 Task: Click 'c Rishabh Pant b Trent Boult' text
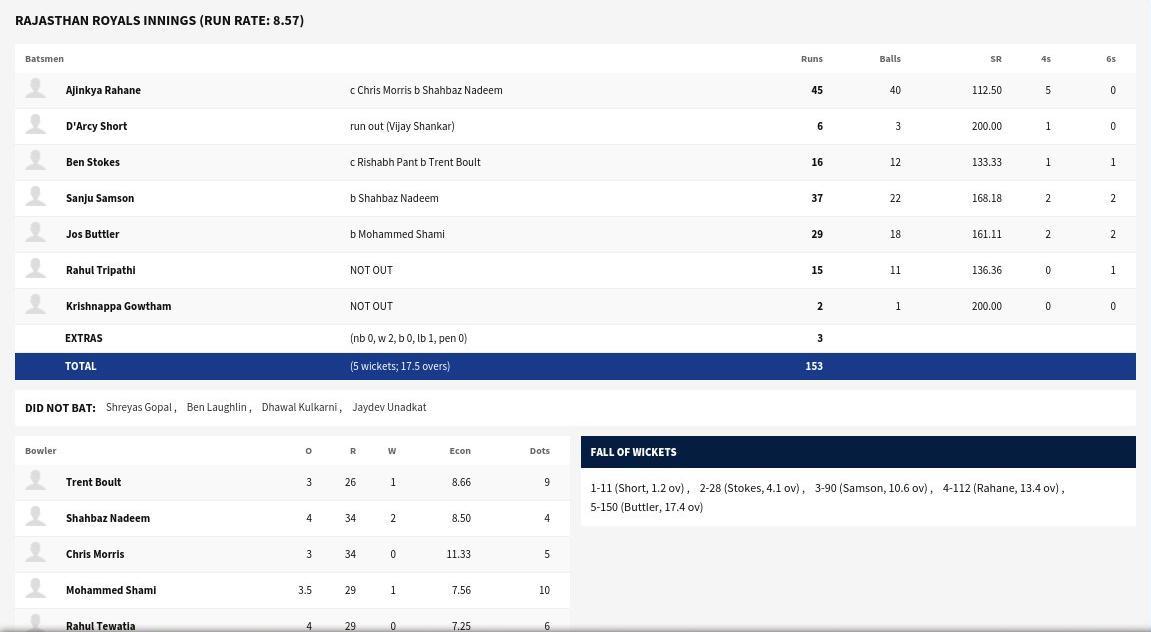pos(415,162)
